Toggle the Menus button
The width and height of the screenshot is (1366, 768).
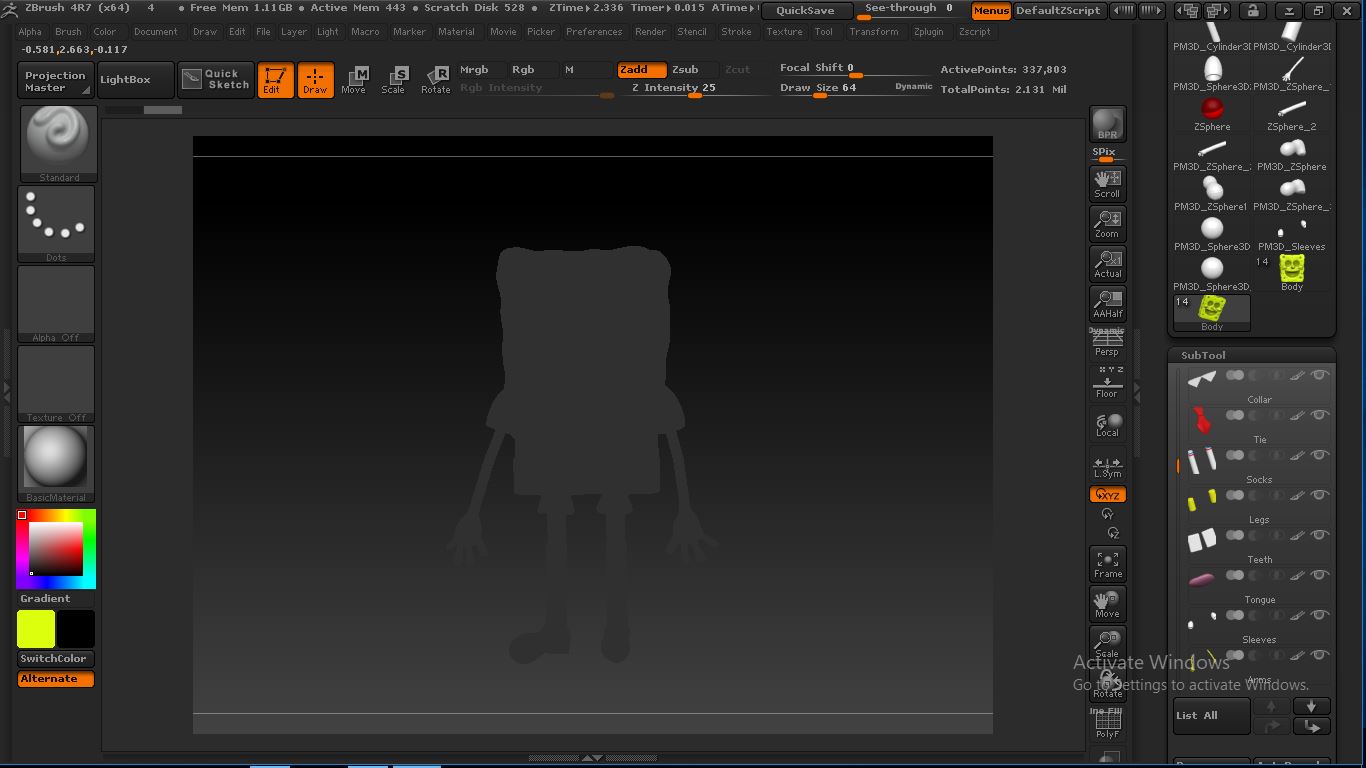pos(990,11)
